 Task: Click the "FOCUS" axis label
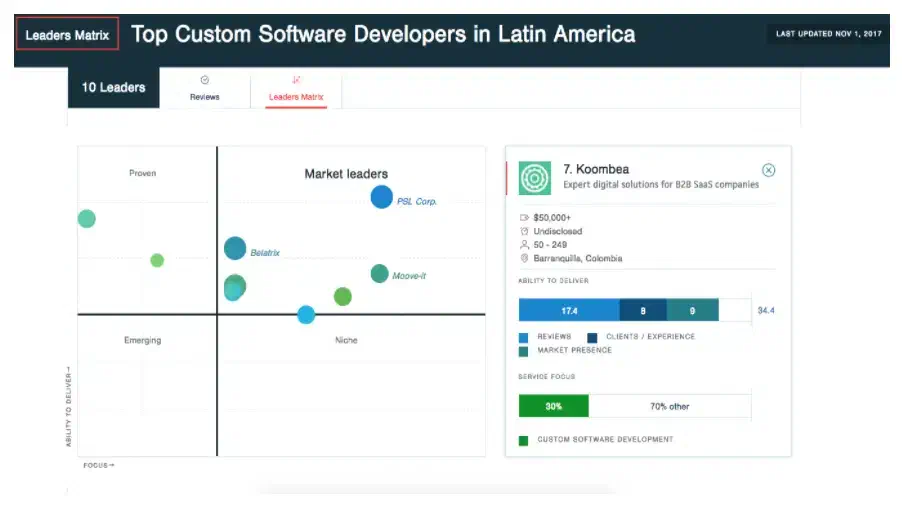[98, 465]
